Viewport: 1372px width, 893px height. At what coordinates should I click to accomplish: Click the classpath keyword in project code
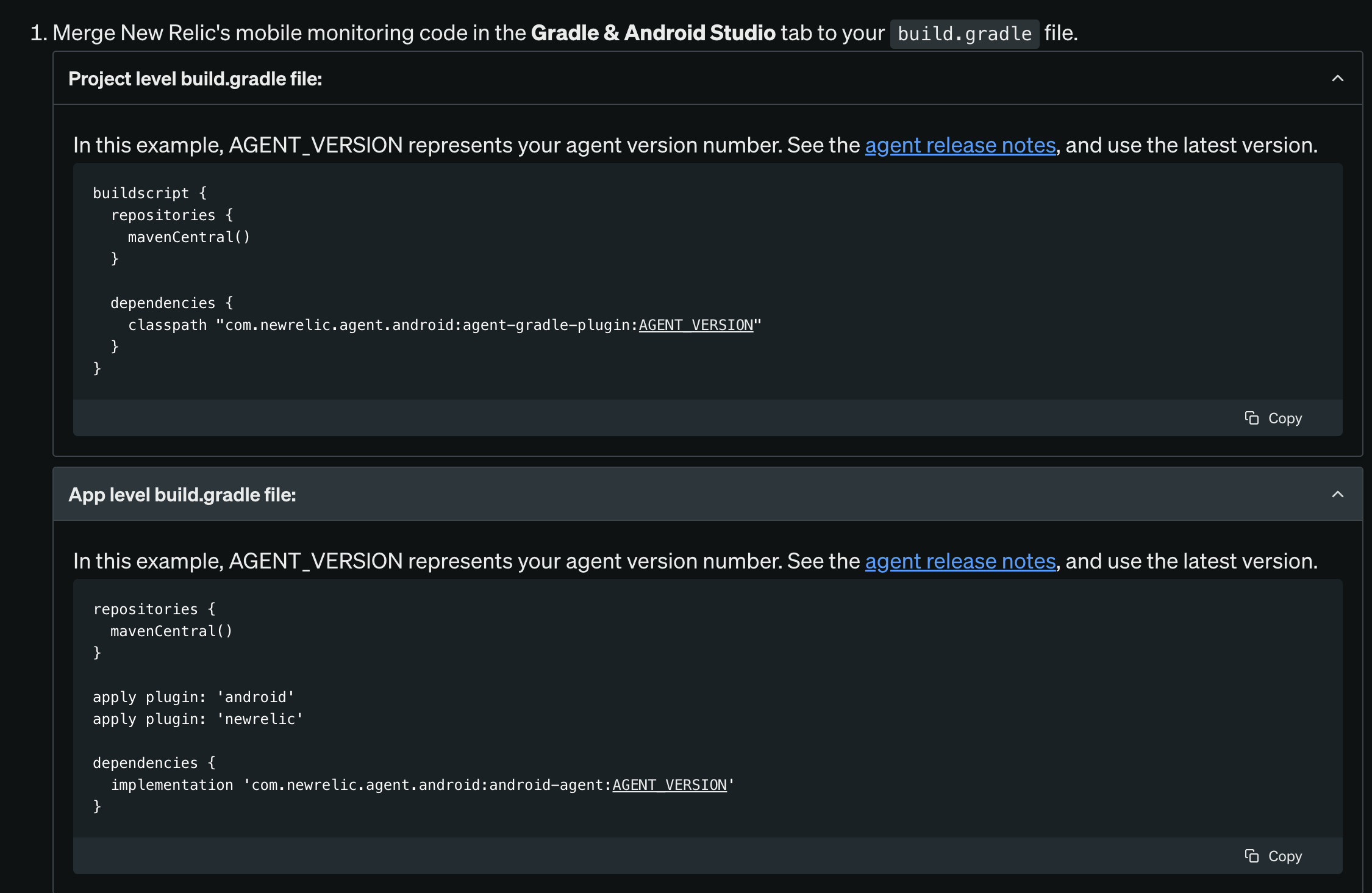coord(167,325)
